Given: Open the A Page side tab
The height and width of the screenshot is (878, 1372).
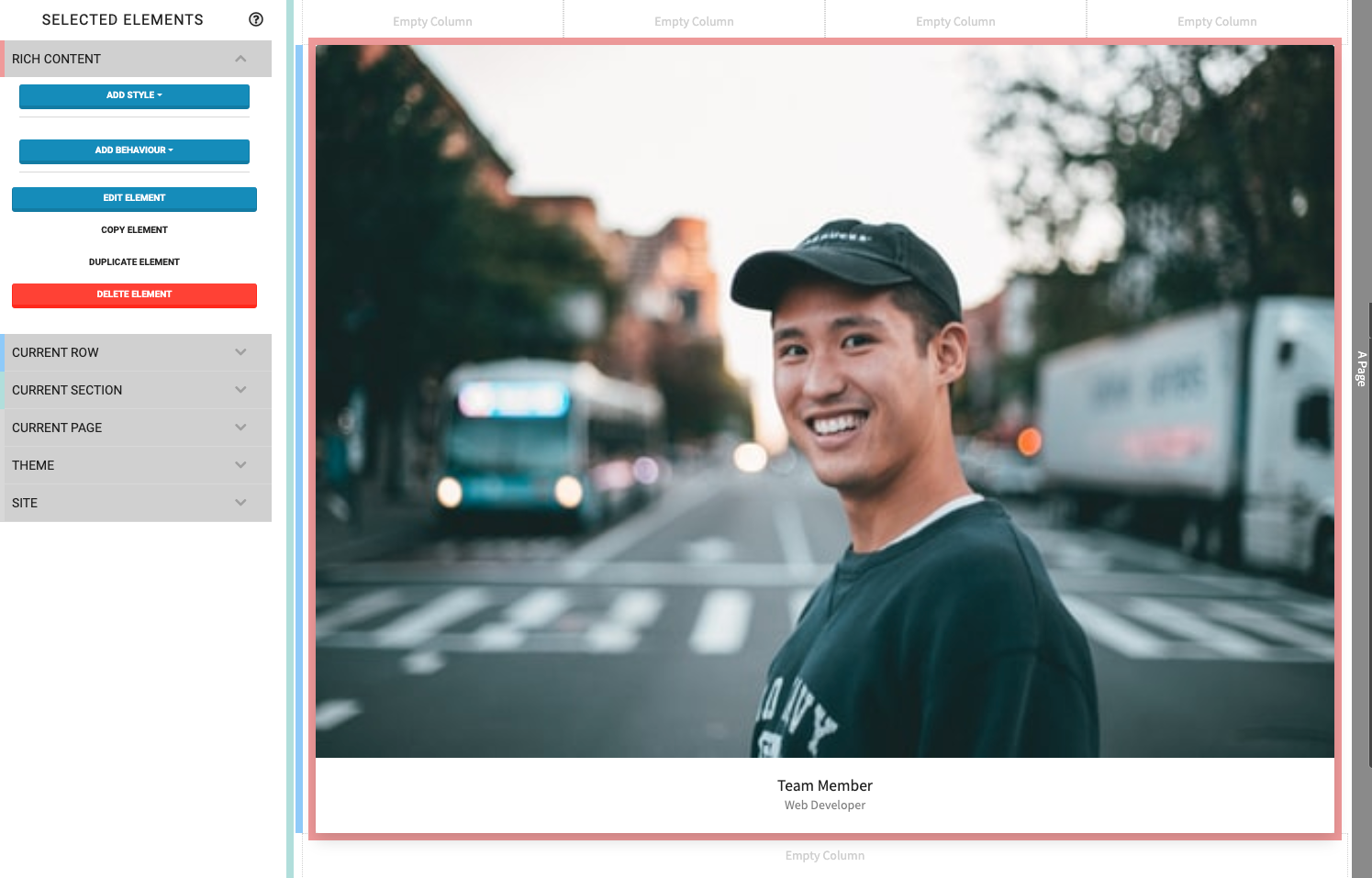Looking at the screenshot, I should [x=1361, y=368].
